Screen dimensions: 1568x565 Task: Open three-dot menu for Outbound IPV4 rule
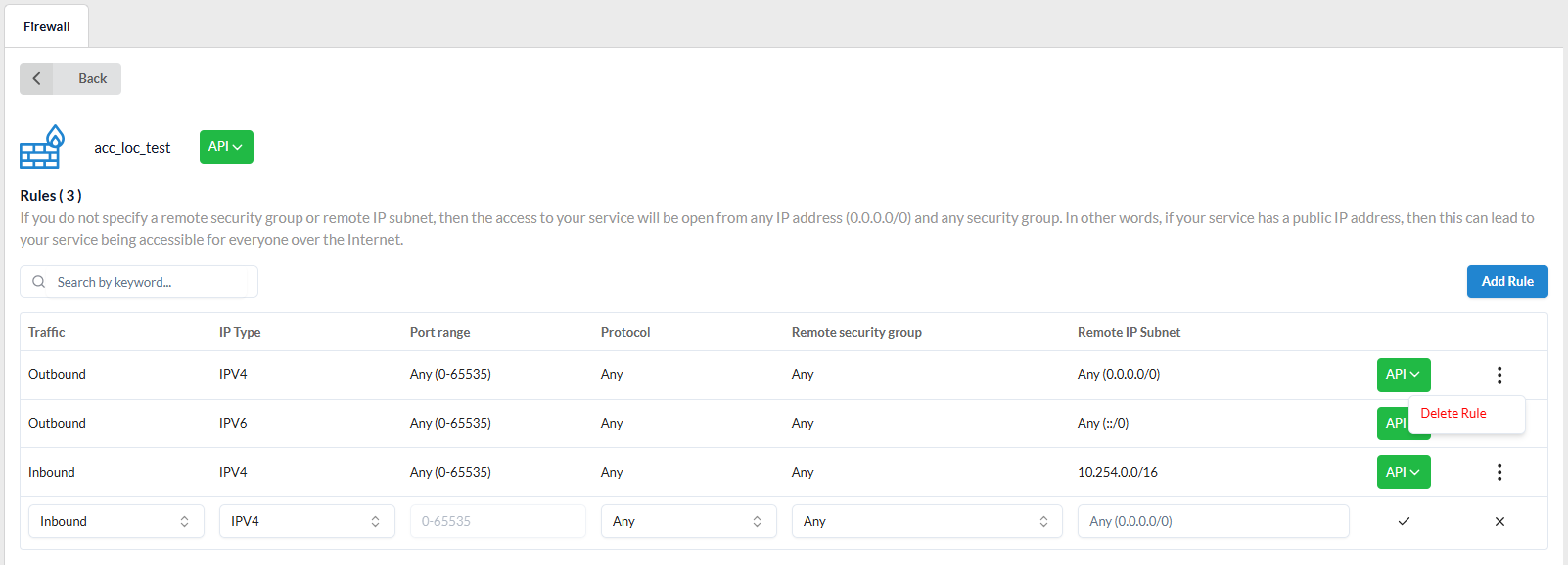(x=1499, y=375)
